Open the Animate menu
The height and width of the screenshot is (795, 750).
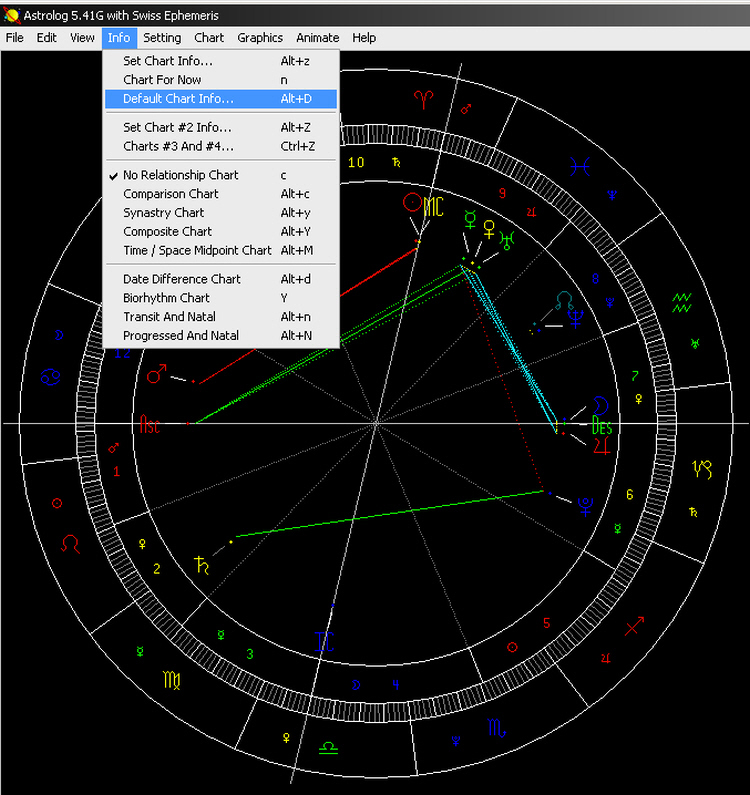(317, 38)
